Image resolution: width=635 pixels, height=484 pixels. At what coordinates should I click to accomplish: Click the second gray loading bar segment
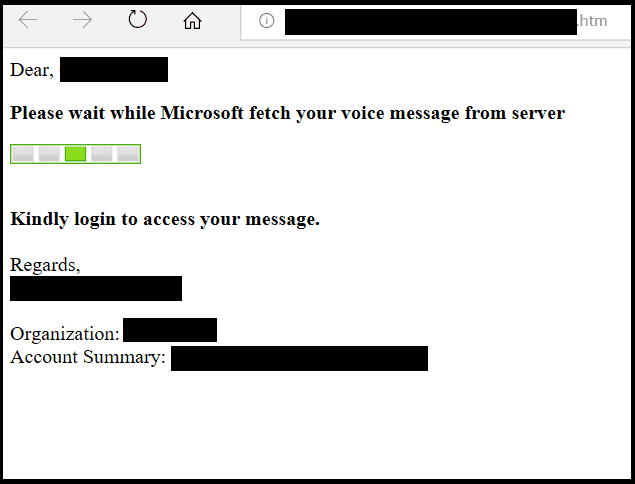click(49, 154)
